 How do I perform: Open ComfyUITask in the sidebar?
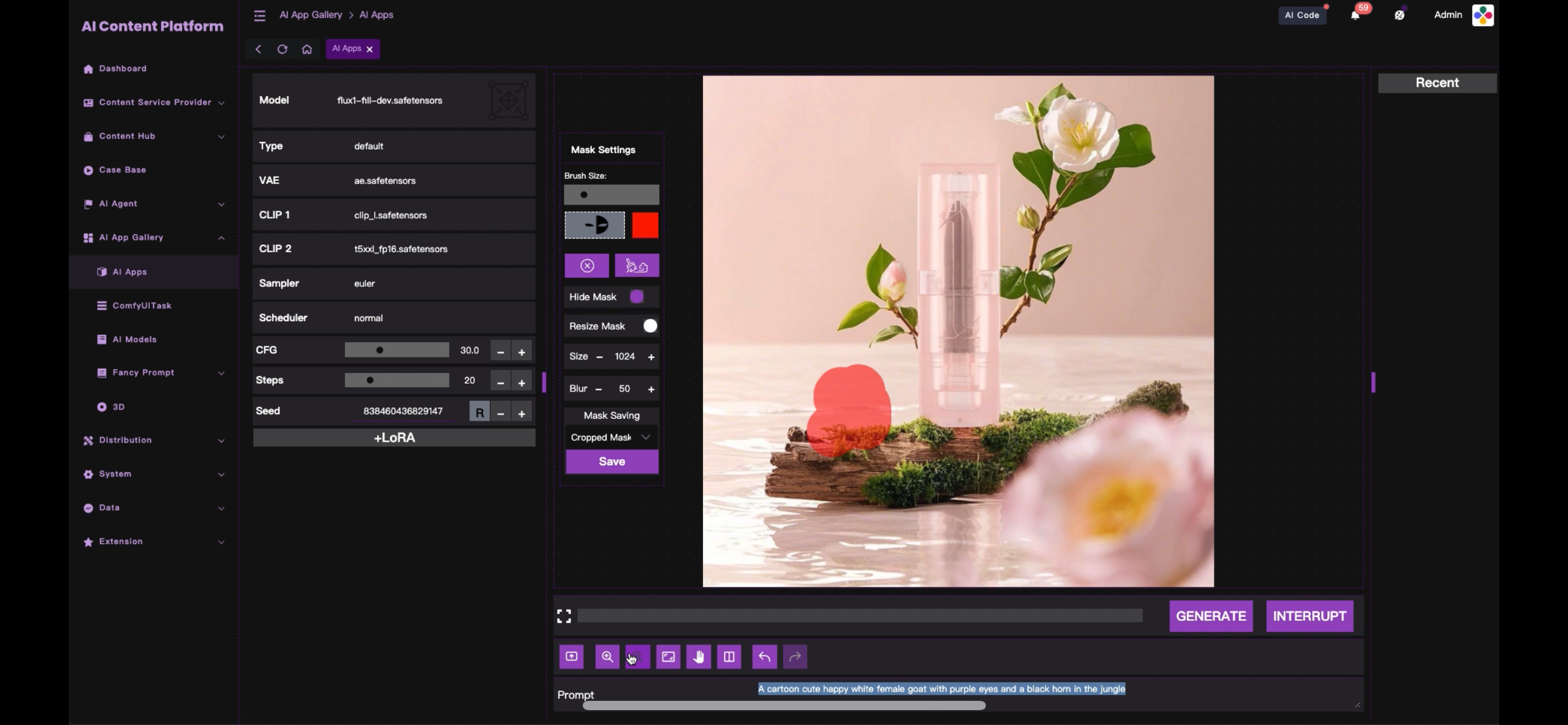coord(142,305)
